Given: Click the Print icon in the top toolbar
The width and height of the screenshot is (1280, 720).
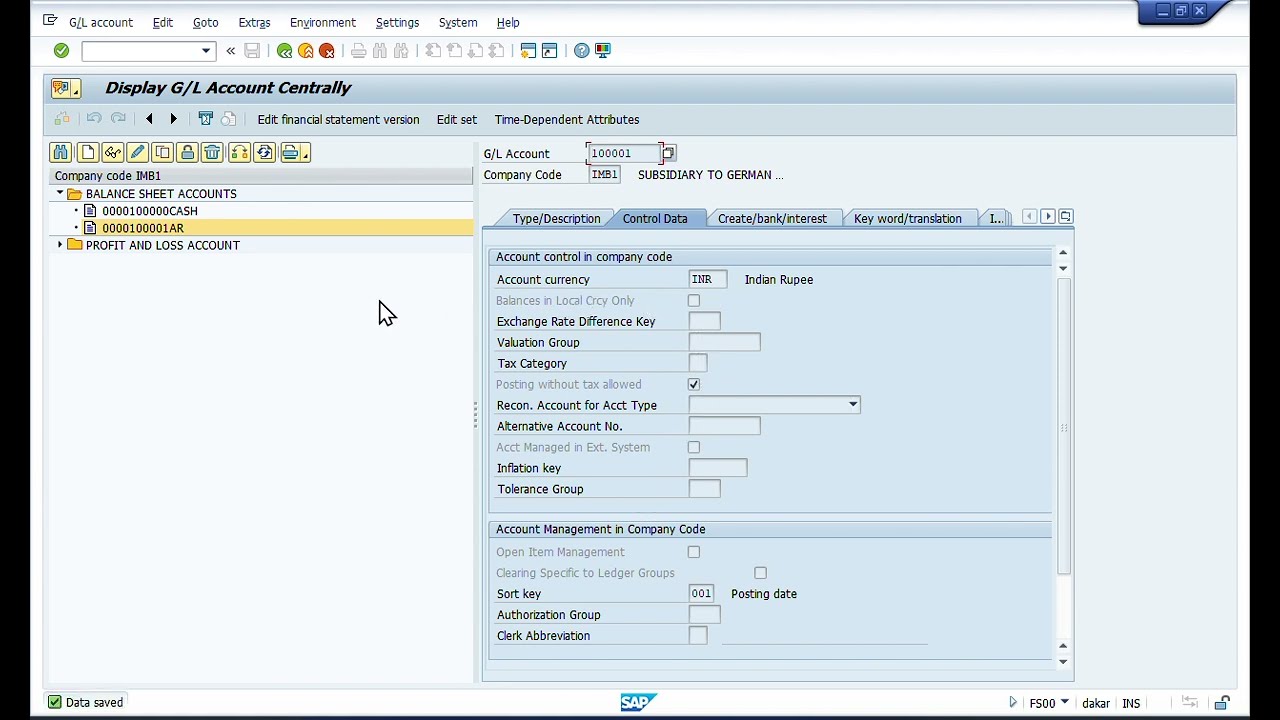Looking at the screenshot, I should pos(358,51).
